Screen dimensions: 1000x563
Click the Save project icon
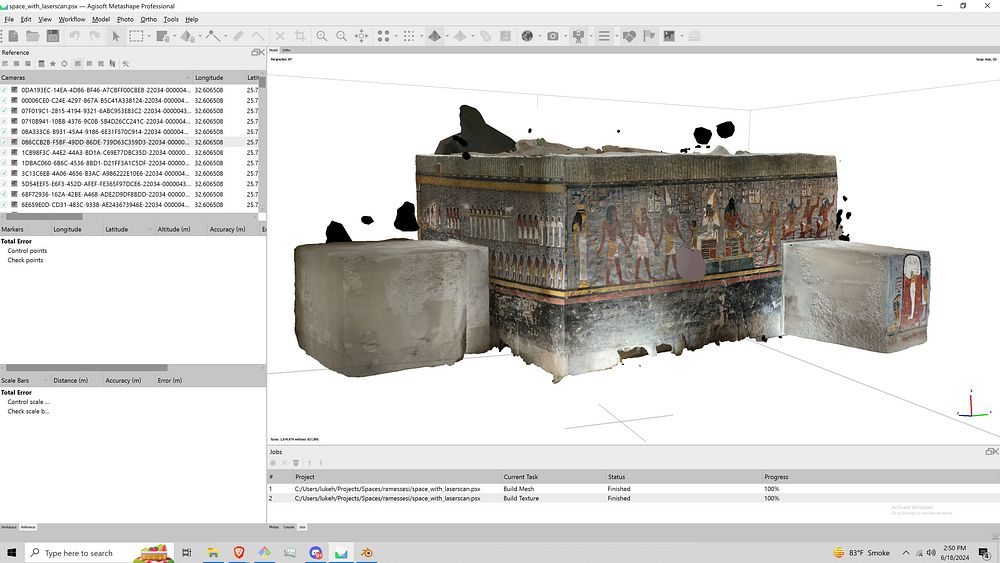tap(52, 36)
